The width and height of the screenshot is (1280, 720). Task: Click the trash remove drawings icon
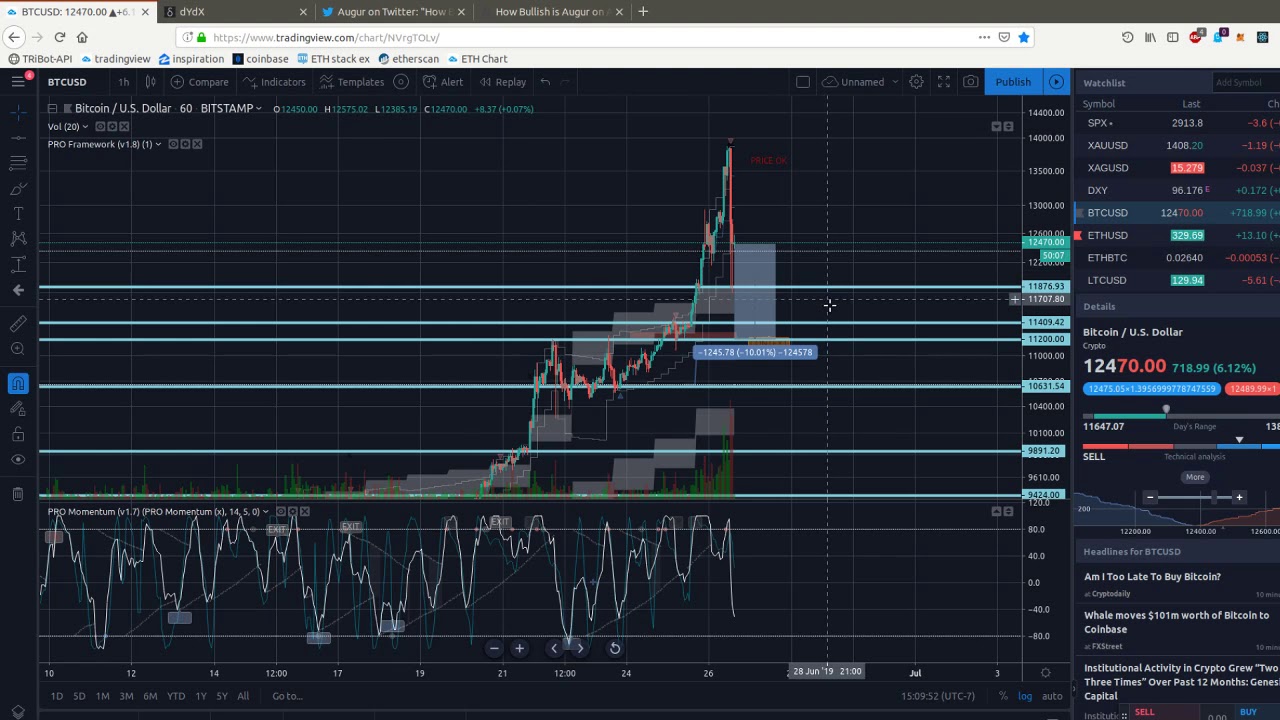pos(18,493)
